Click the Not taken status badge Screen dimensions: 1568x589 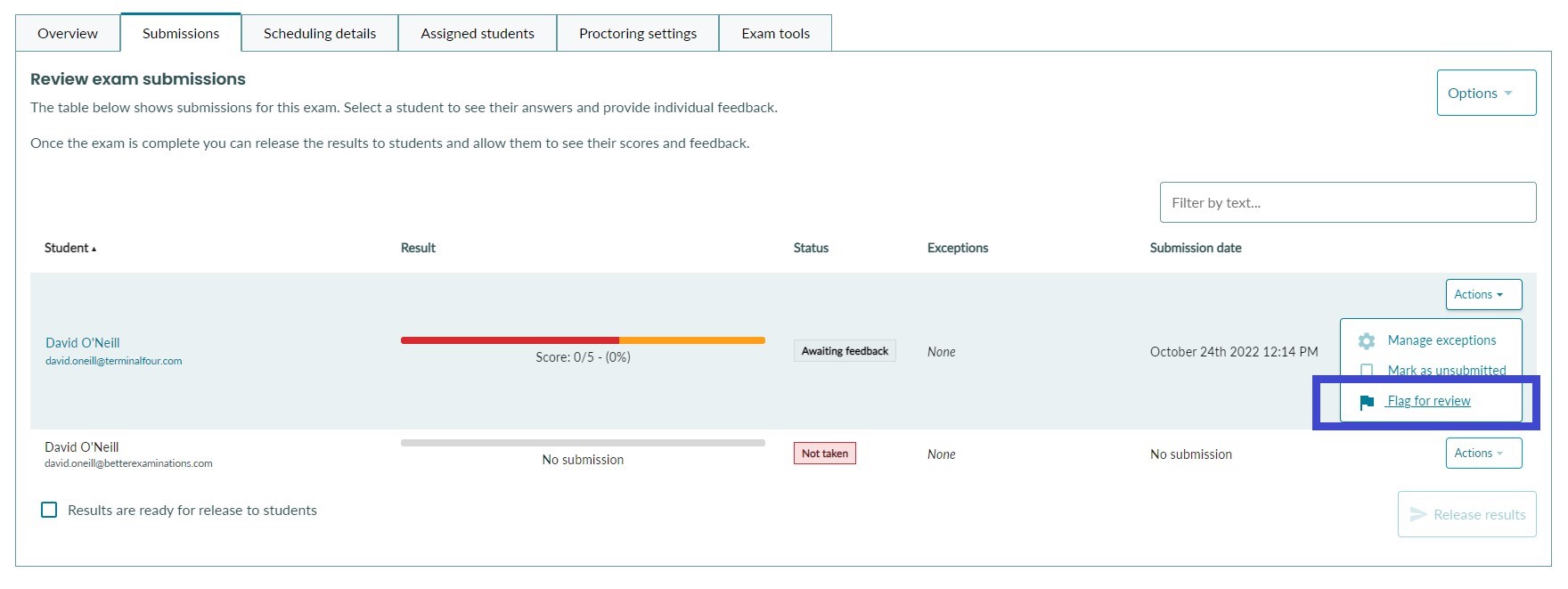[x=825, y=454]
